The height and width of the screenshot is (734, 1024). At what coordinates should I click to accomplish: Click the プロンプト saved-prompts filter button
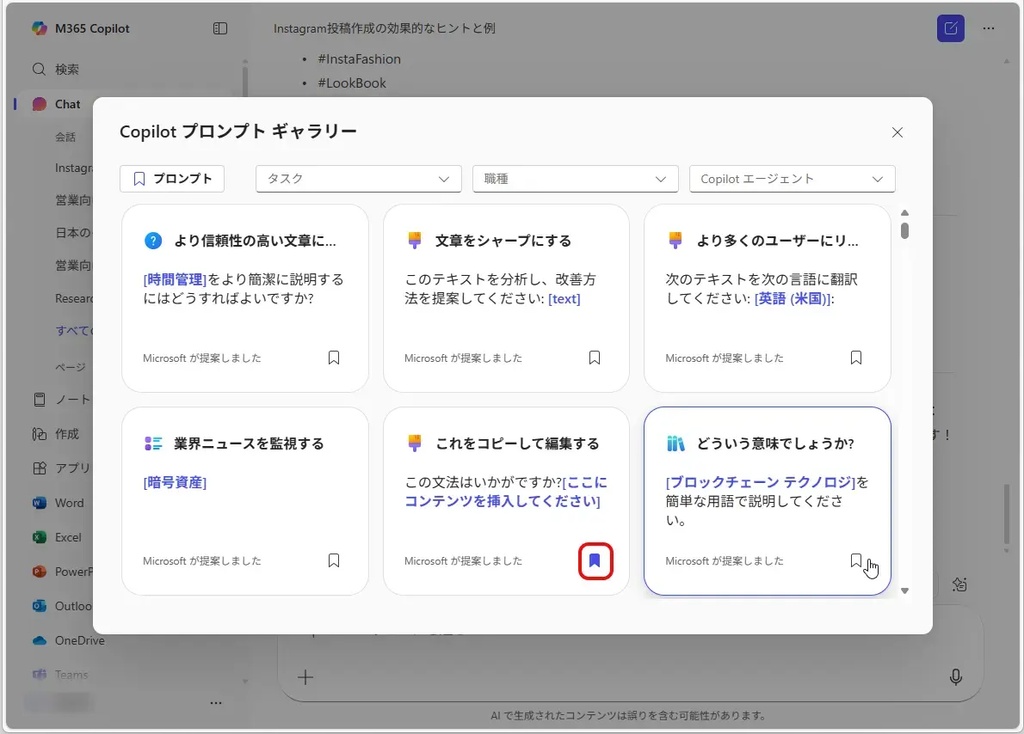pos(172,179)
